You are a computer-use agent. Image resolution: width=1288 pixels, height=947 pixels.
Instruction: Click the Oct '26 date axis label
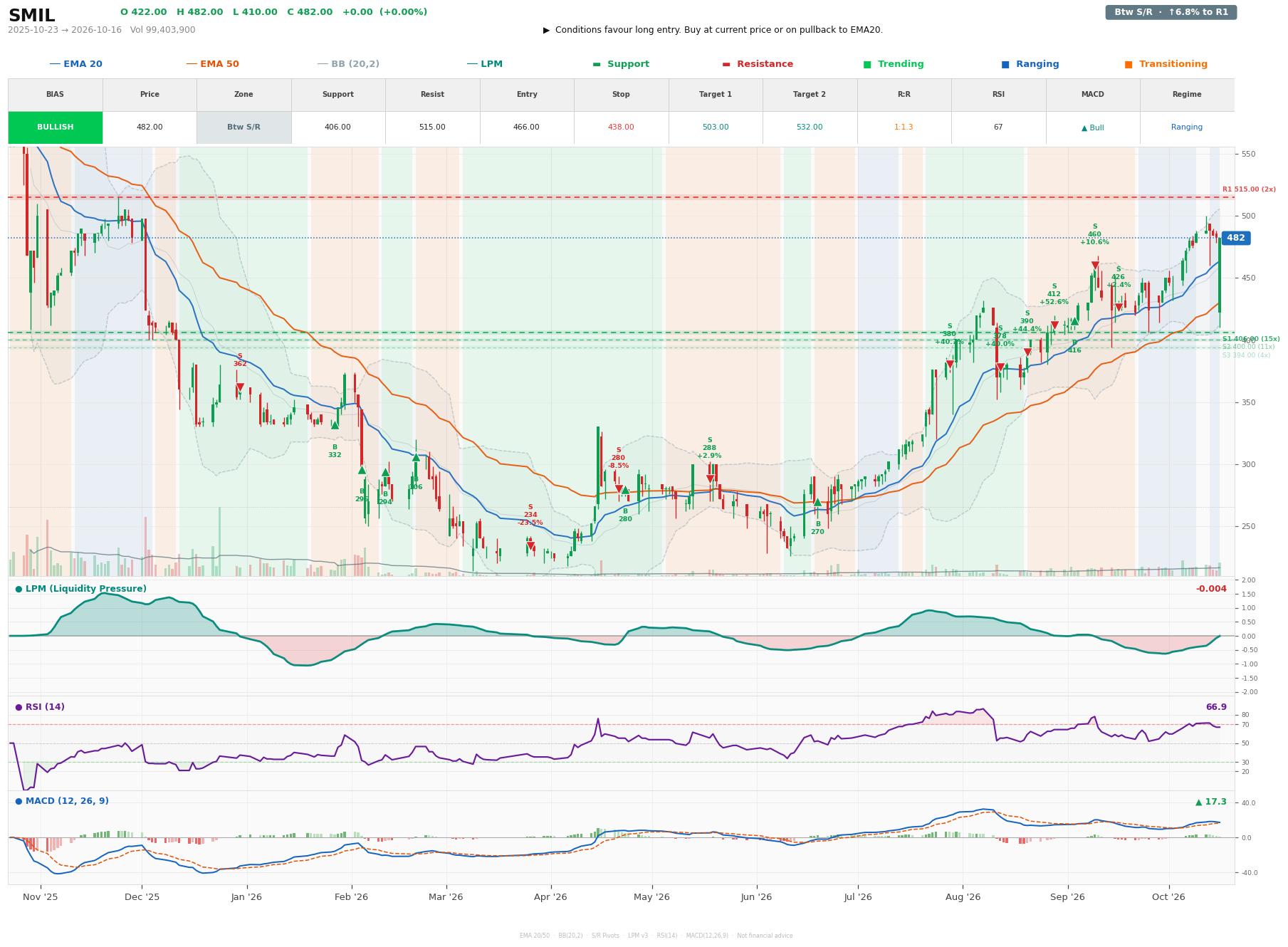click(1168, 897)
